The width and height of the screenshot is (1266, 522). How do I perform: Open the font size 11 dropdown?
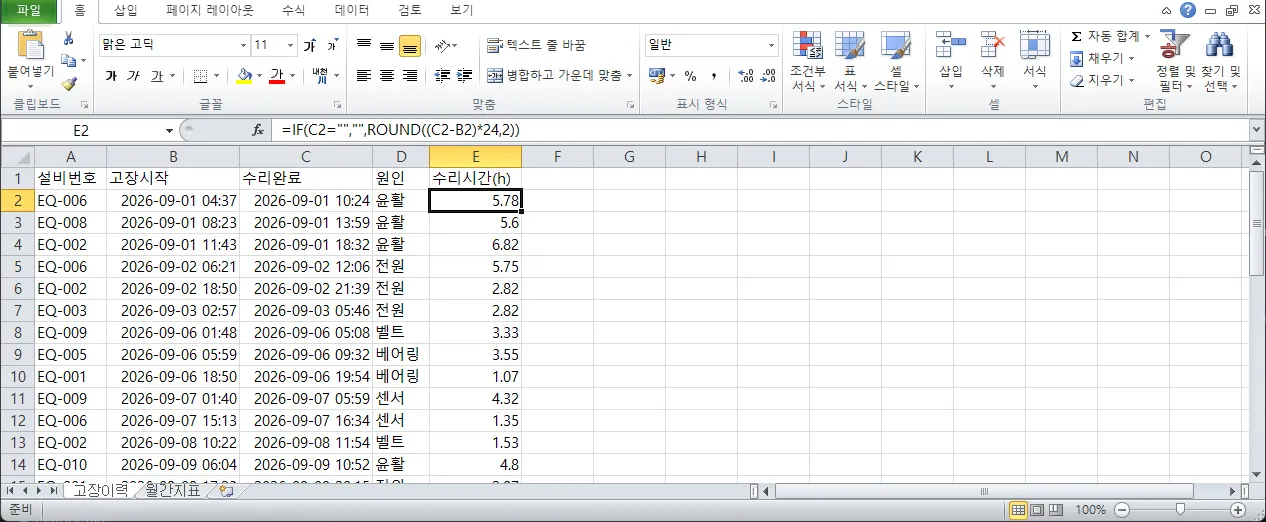(291, 45)
